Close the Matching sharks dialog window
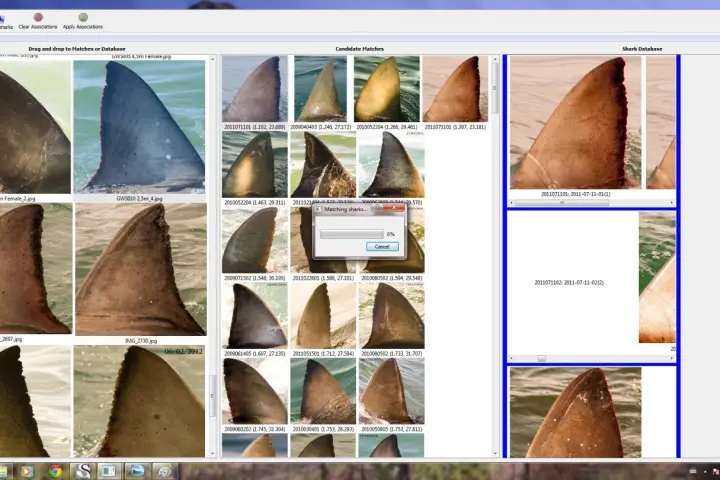 [394, 208]
